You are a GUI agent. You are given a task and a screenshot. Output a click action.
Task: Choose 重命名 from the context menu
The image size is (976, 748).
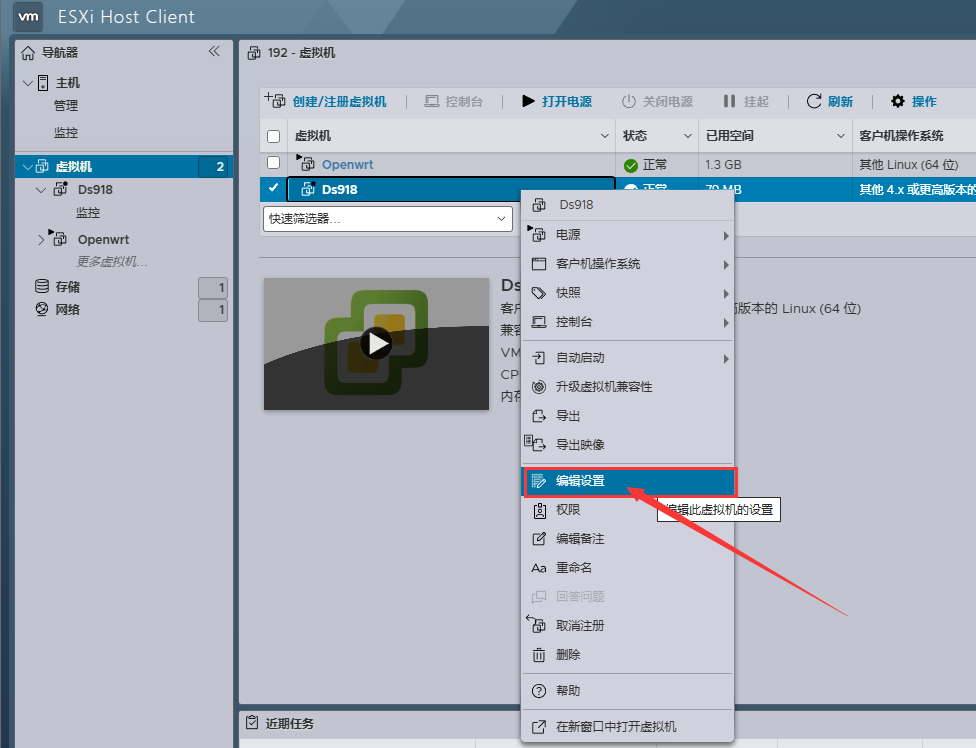(x=628, y=568)
